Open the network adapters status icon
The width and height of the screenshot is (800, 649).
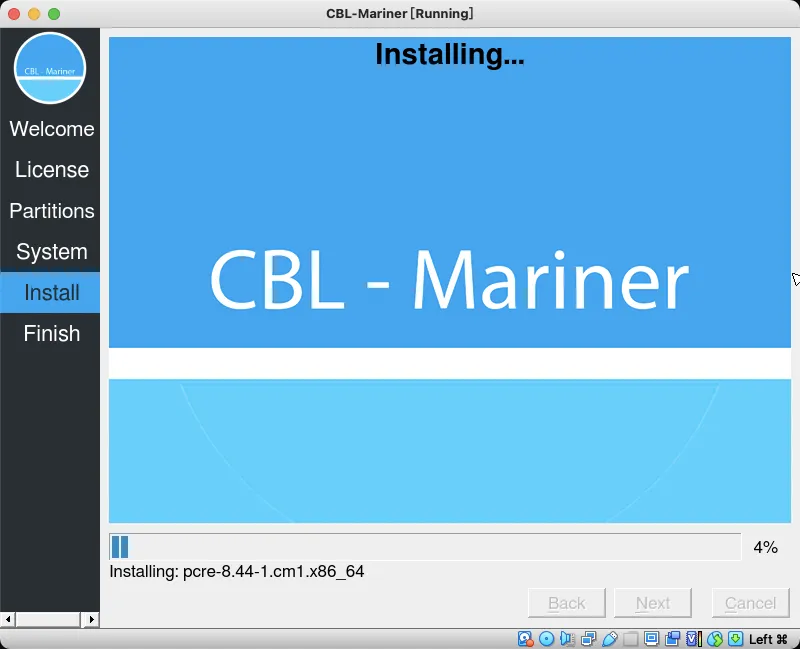tap(588, 638)
